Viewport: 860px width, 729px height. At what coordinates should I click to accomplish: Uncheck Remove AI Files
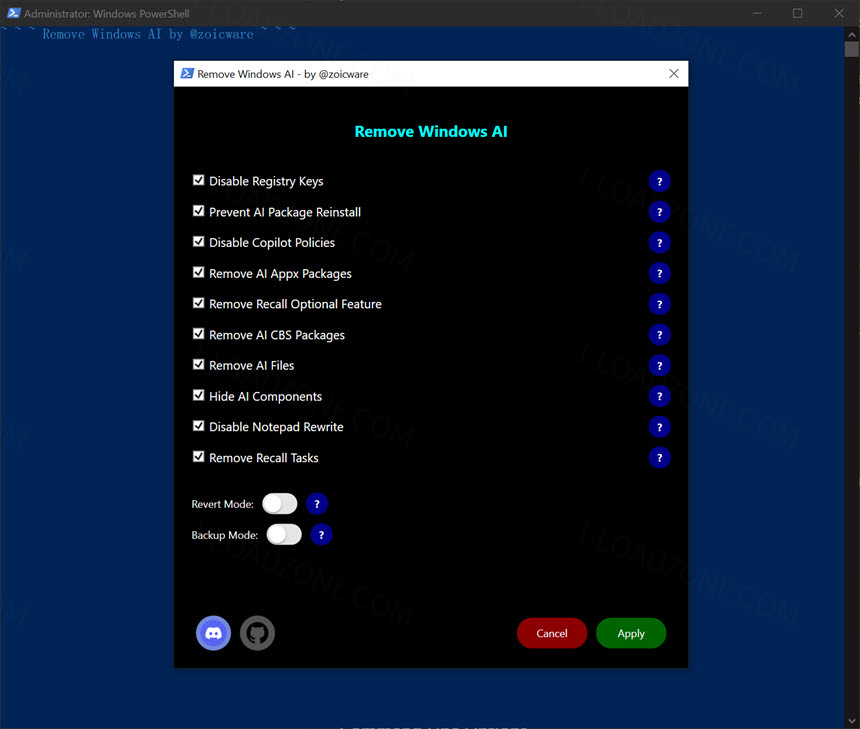coord(199,365)
